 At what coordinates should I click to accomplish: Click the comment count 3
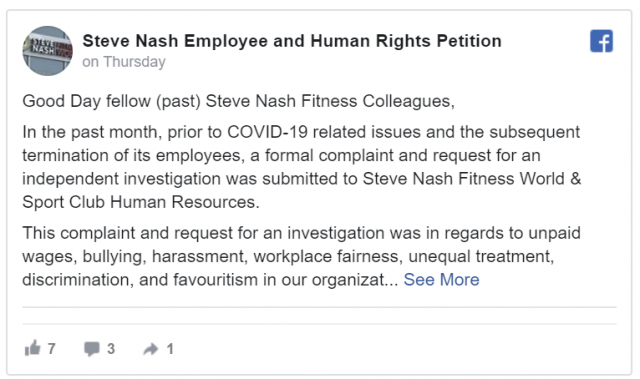pos(111,349)
